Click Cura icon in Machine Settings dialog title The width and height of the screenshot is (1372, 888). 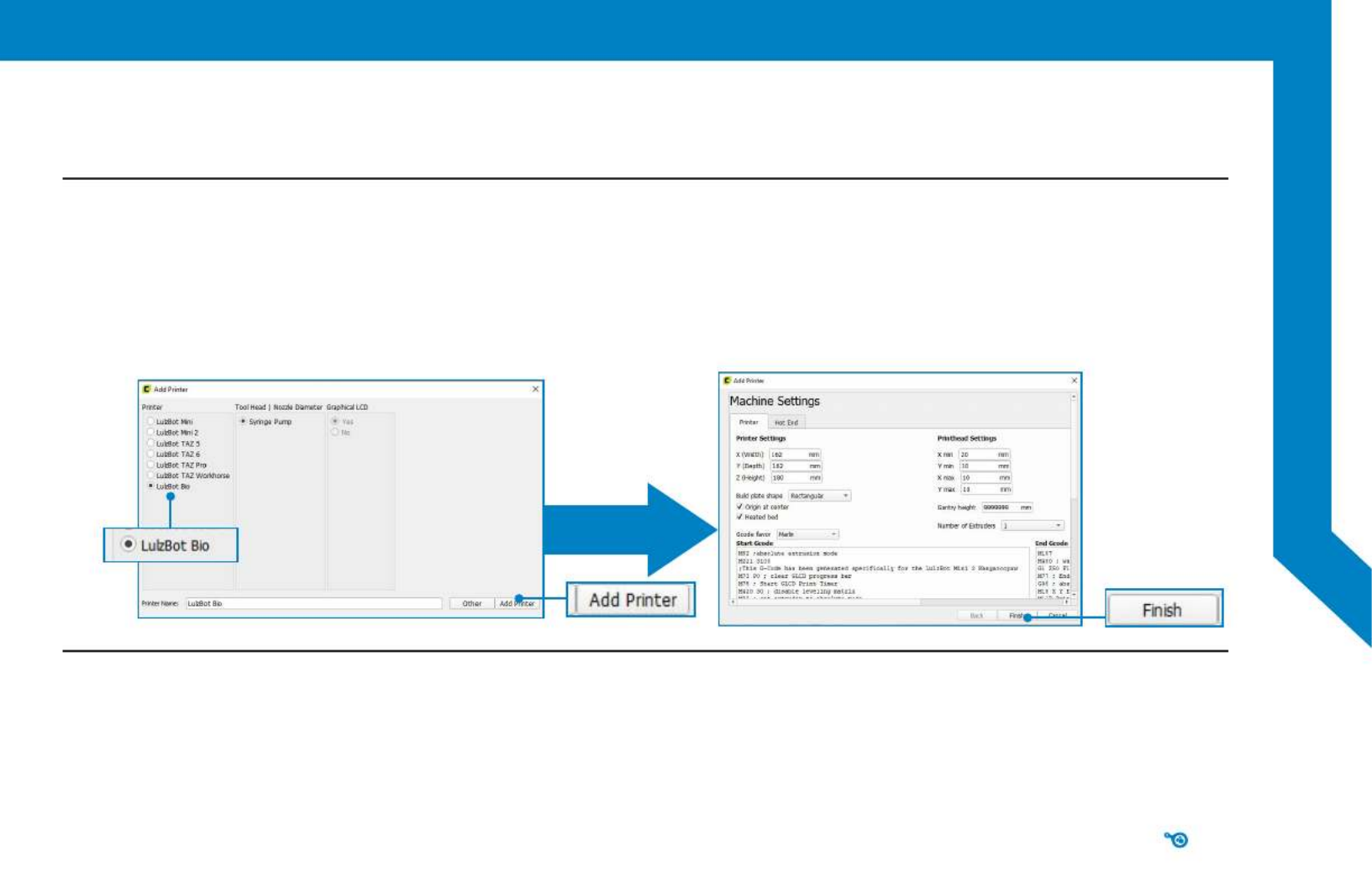coord(727,381)
